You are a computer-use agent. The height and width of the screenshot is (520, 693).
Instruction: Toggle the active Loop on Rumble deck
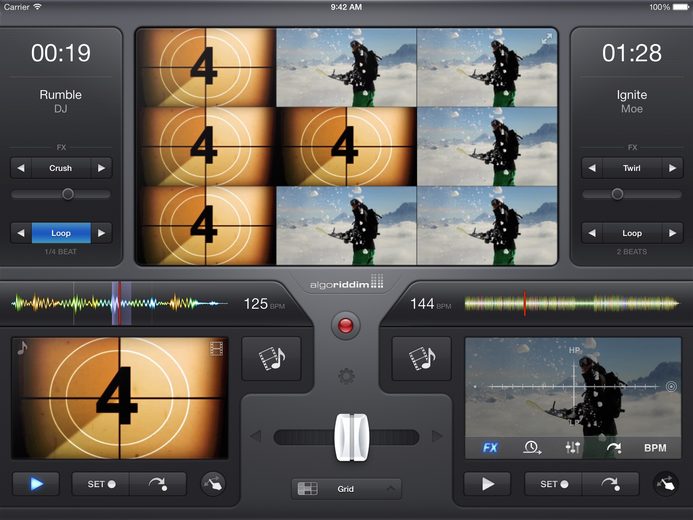[x=61, y=233]
